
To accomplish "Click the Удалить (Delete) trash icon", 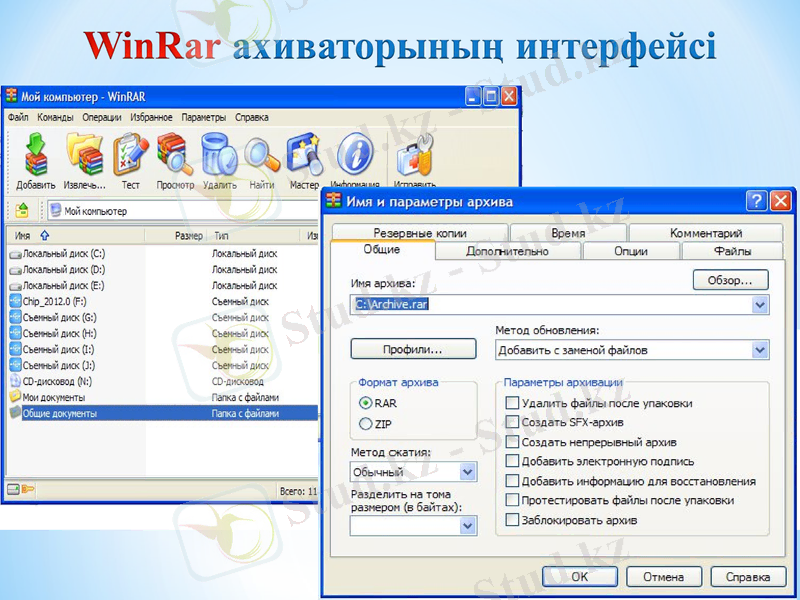I will pos(218,156).
